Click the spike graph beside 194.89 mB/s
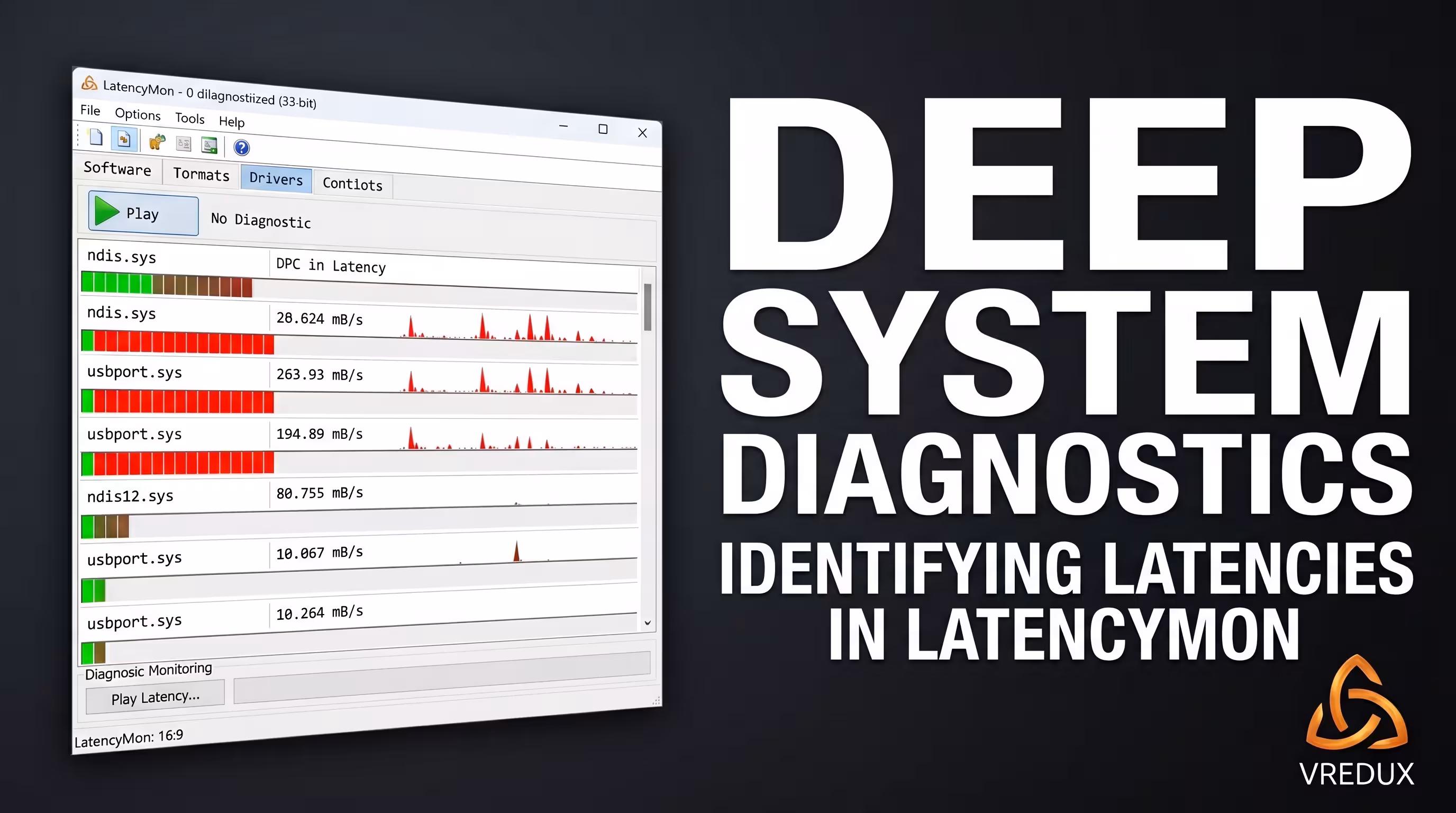Screen dimensions: 1456x813 click(518, 438)
